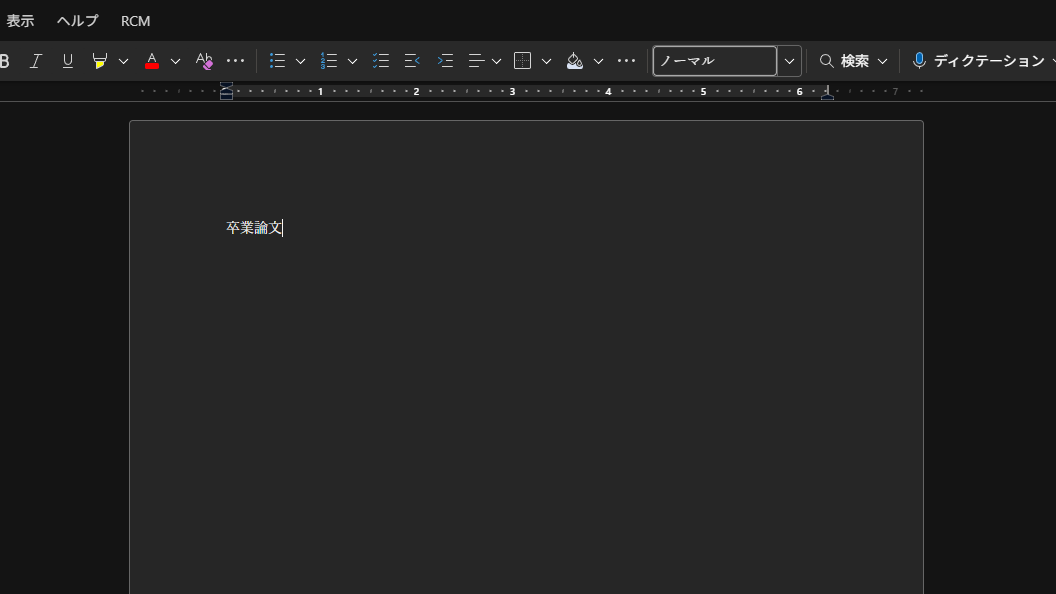1056x594 pixels.
Task: Insert a numbered list
Action: tap(329, 61)
